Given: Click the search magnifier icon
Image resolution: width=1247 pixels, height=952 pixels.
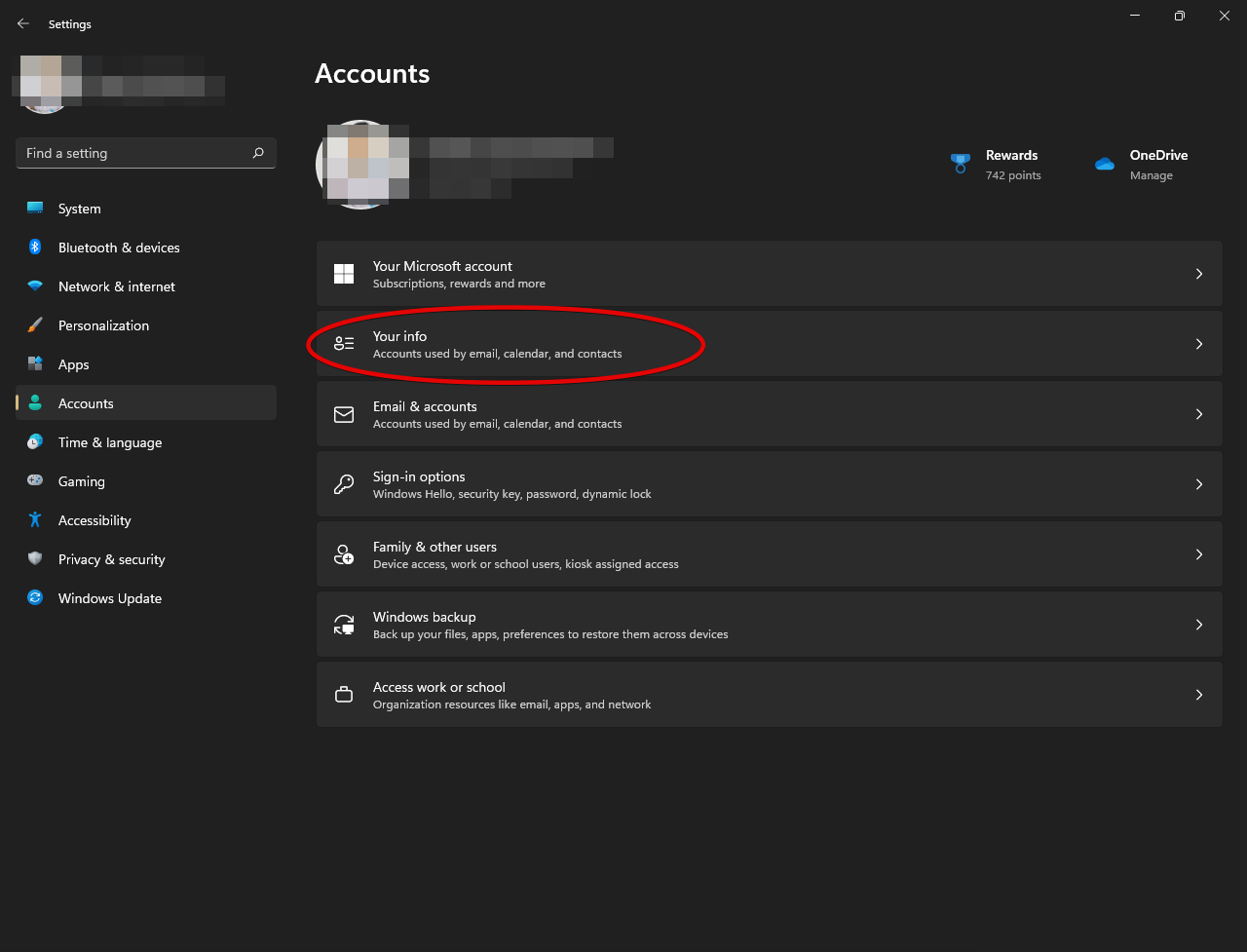Looking at the screenshot, I should pos(258,153).
